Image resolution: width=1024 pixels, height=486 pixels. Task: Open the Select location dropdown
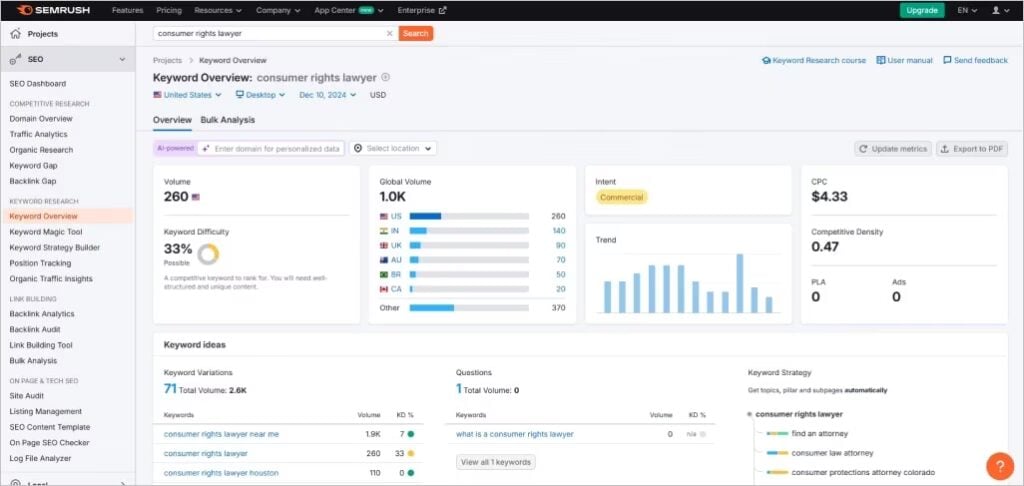coord(393,148)
